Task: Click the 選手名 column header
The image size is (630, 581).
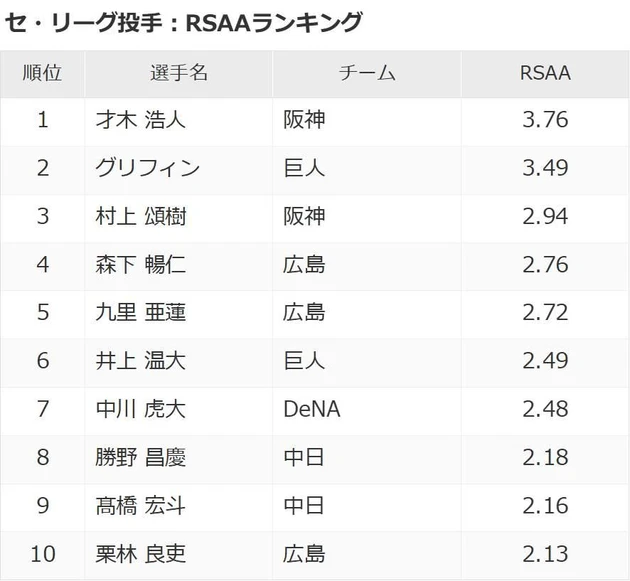Action: click(179, 73)
